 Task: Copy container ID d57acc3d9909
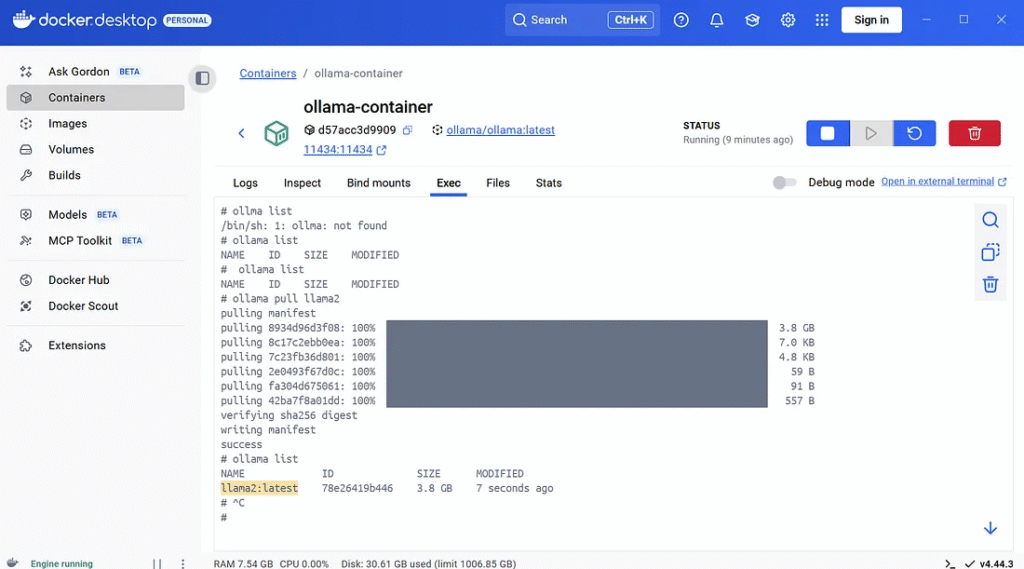[x=407, y=131]
